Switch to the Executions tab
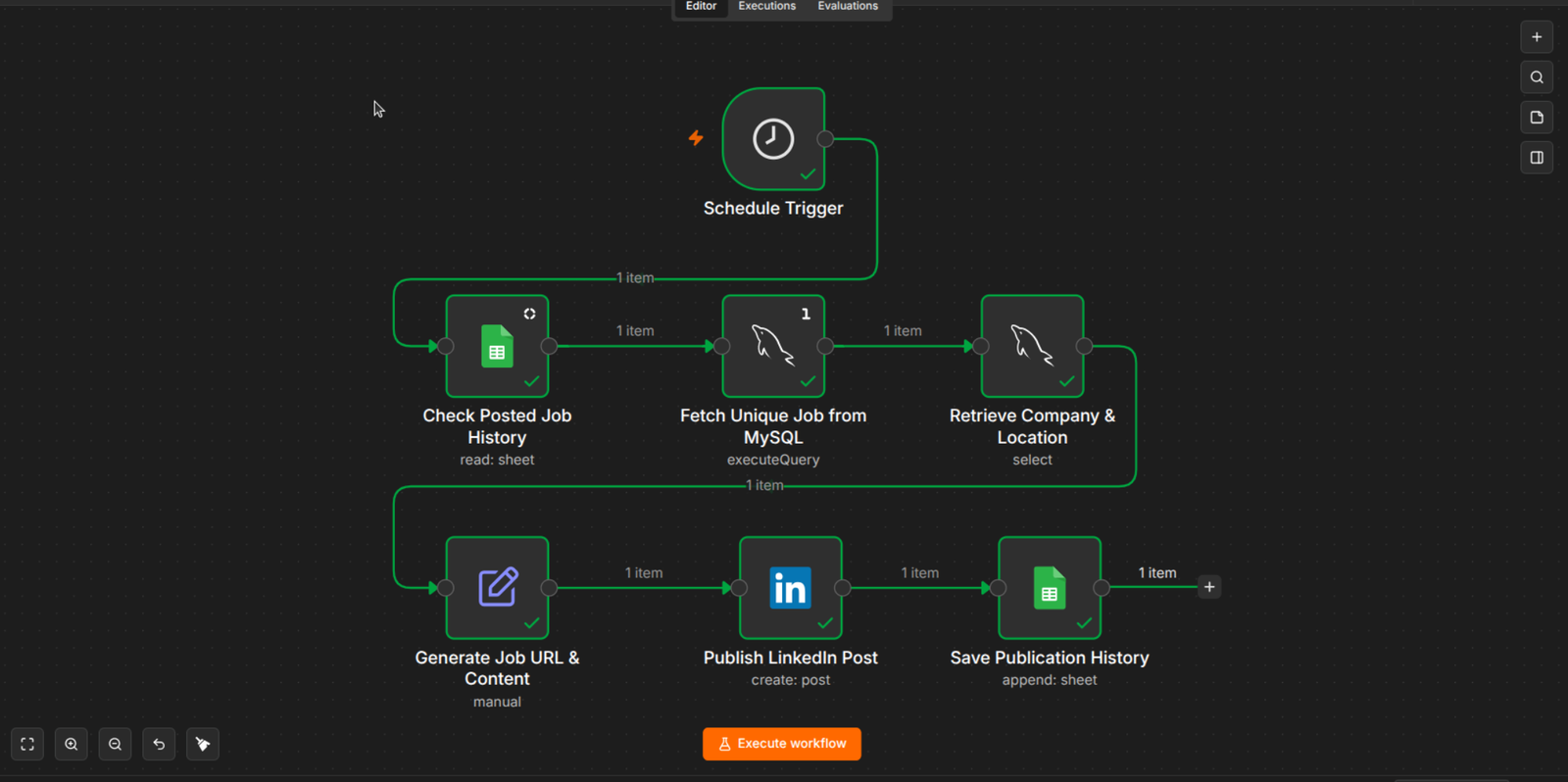 767,7
